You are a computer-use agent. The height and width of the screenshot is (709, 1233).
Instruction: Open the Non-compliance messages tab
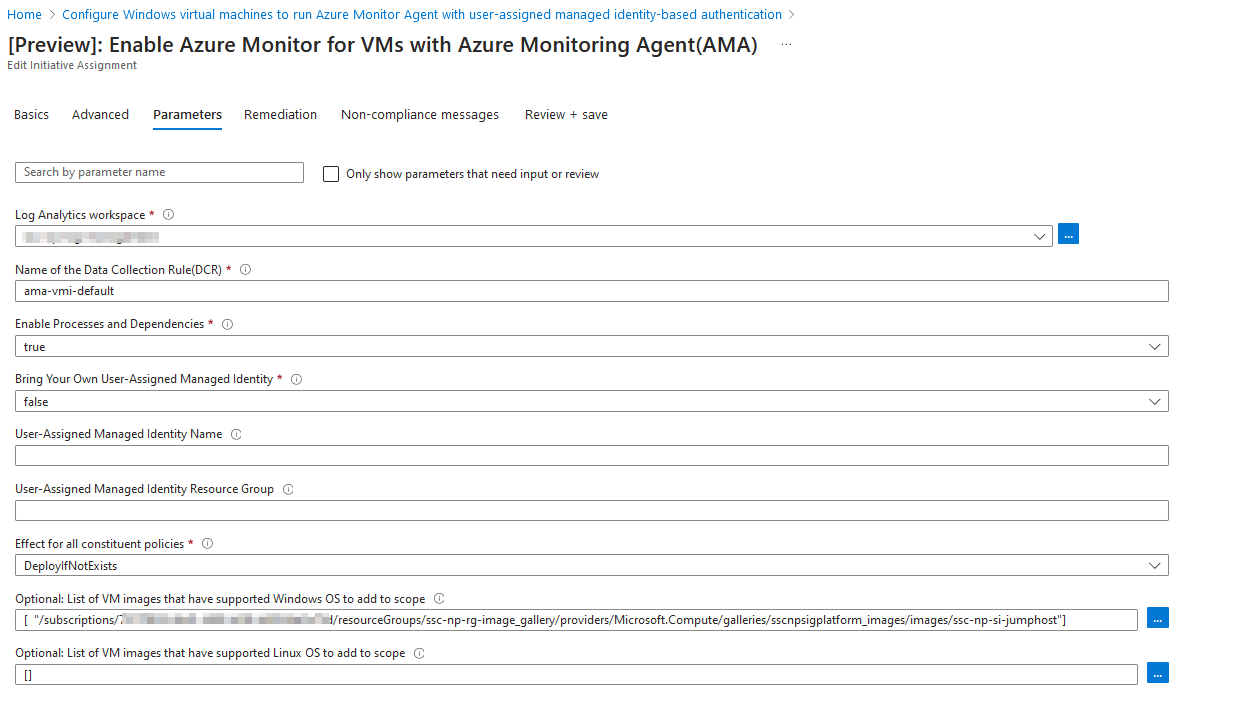(419, 114)
